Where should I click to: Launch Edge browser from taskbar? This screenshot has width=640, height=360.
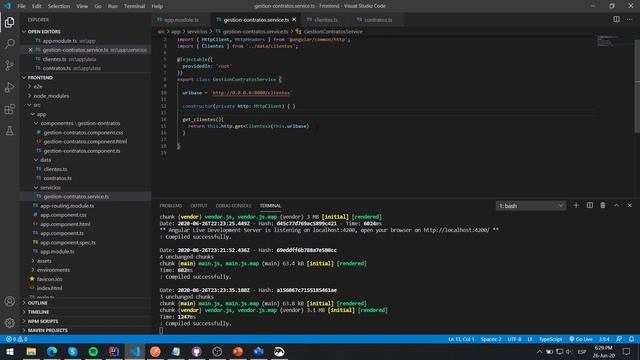tap(52, 351)
